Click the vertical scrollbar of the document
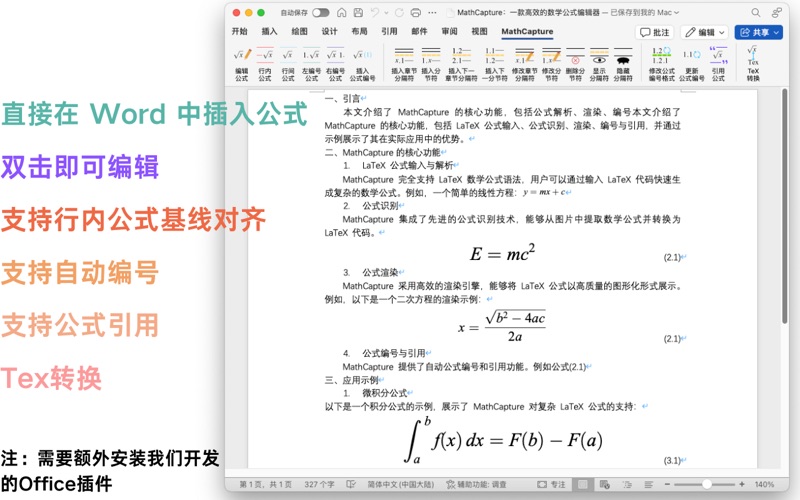 tap(785, 206)
